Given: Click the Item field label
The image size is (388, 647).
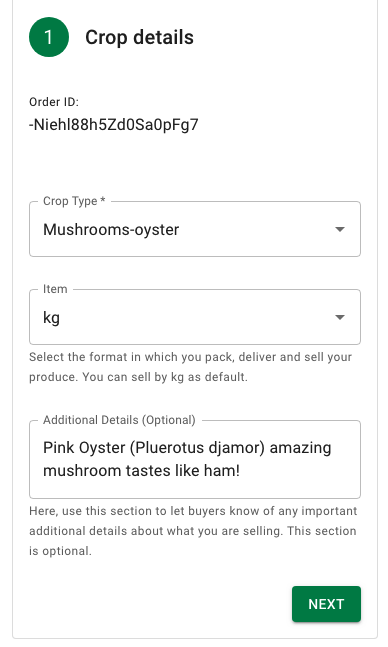Looking at the screenshot, I should pos(55,289).
